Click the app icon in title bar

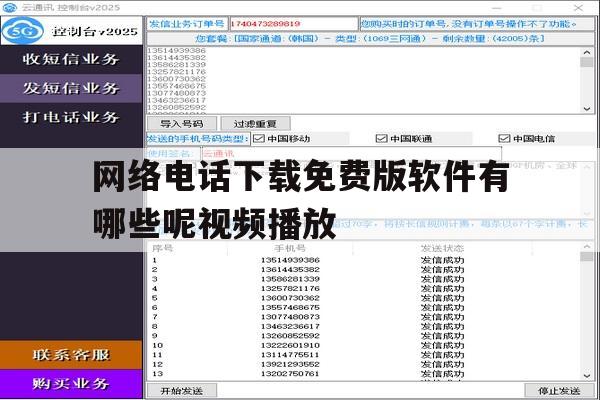click(10, 7)
